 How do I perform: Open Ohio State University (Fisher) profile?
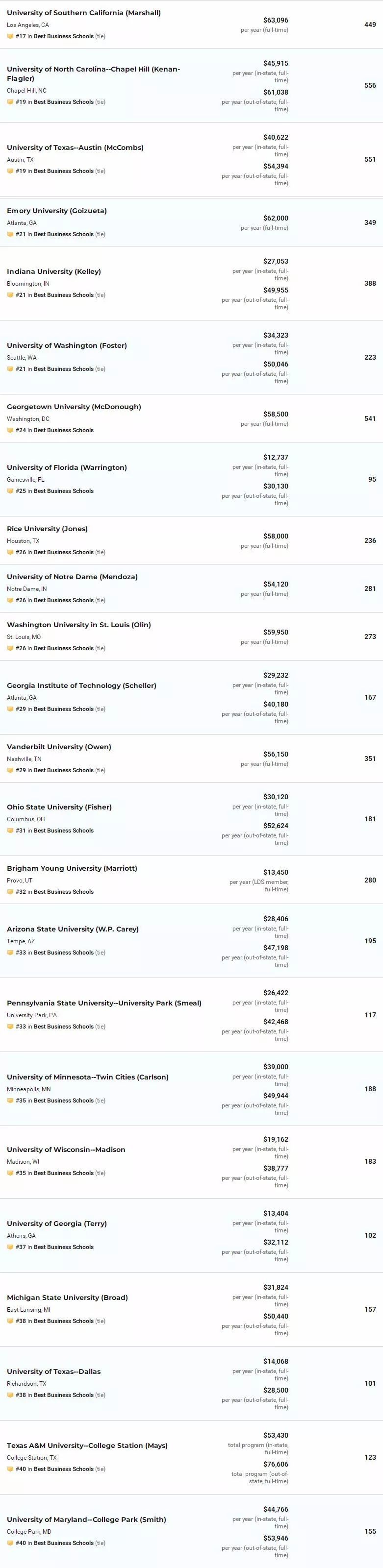tap(60, 807)
